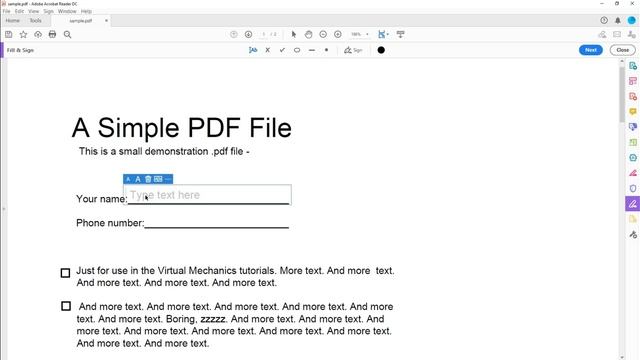Open the Protect shield tool in right pane
Viewport: 640px width, 360px height.
tap(633, 188)
